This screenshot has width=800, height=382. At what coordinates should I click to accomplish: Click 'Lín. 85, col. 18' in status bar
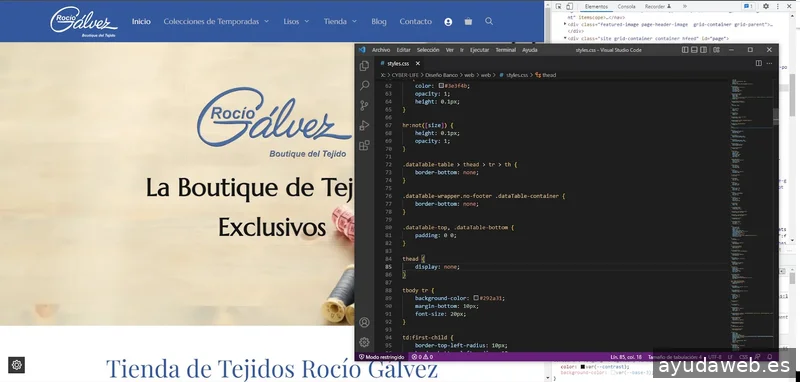tap(627, 357)
